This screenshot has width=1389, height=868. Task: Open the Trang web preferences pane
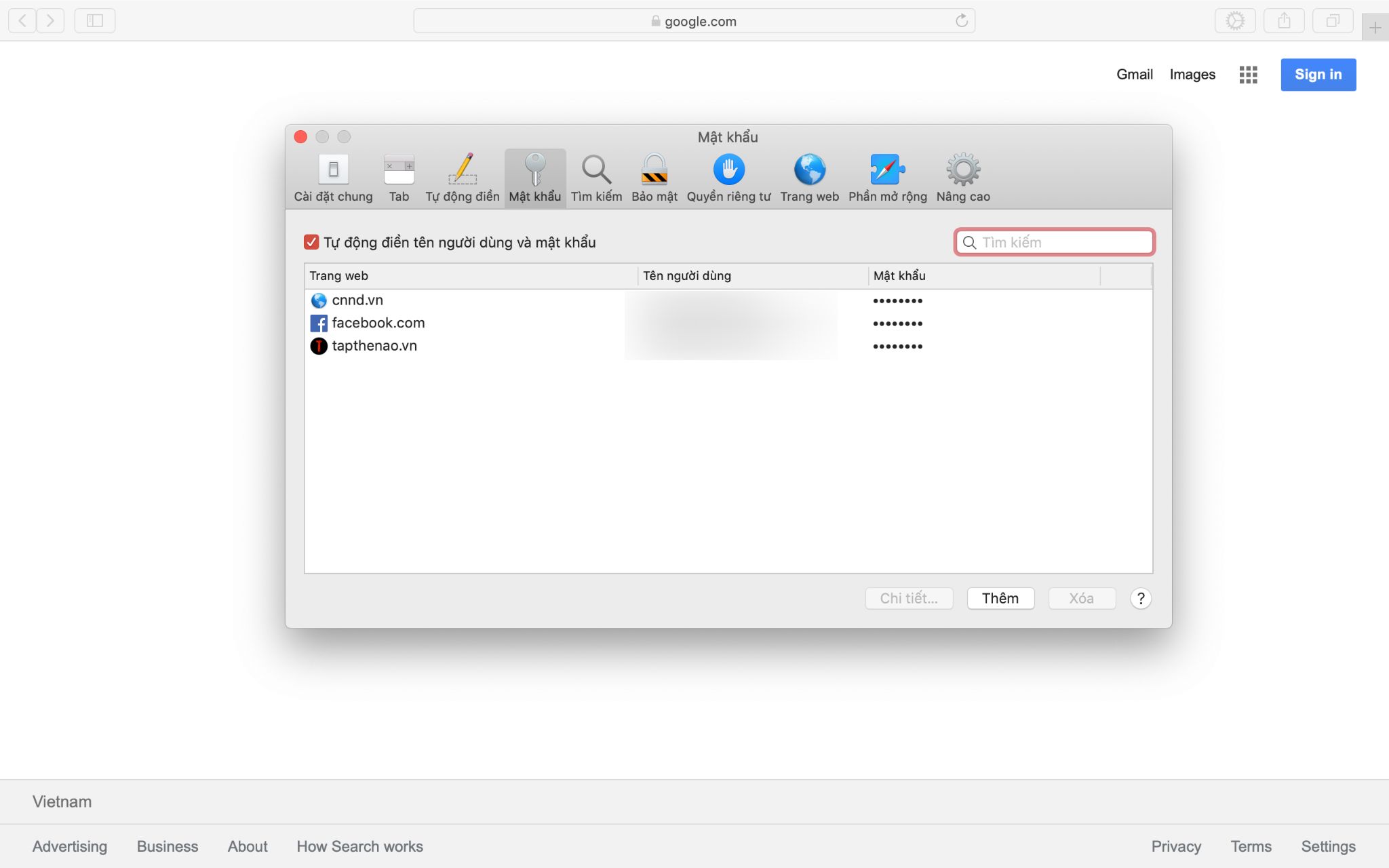[x=809, y=178]
